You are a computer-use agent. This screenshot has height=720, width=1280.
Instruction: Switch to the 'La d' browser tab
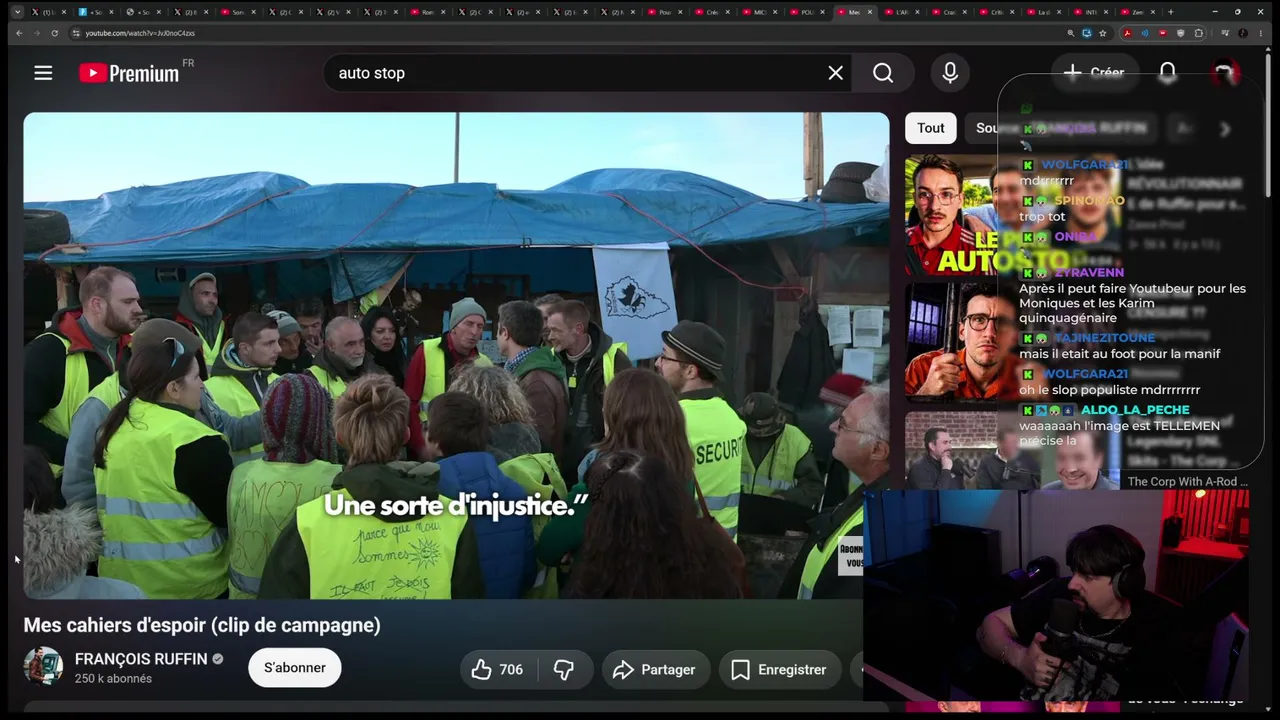[1043, 12]
